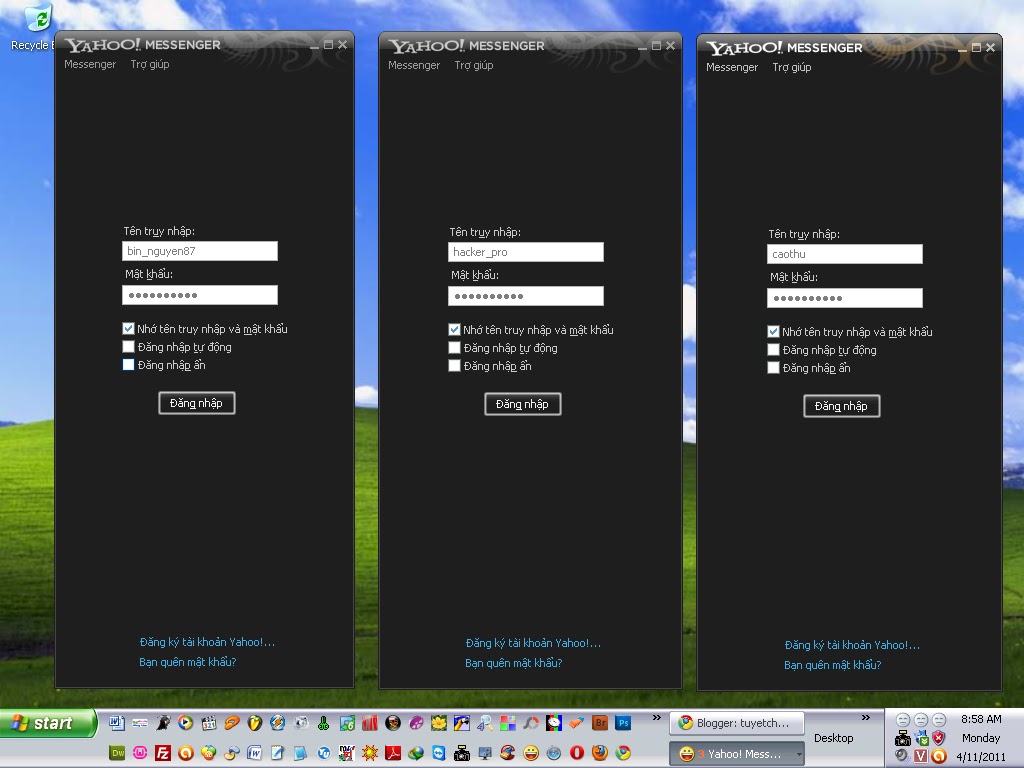Expand the Yahoo! Mess taskbar group arrow
Viewport: 1024px width, 768px height.
799,754
